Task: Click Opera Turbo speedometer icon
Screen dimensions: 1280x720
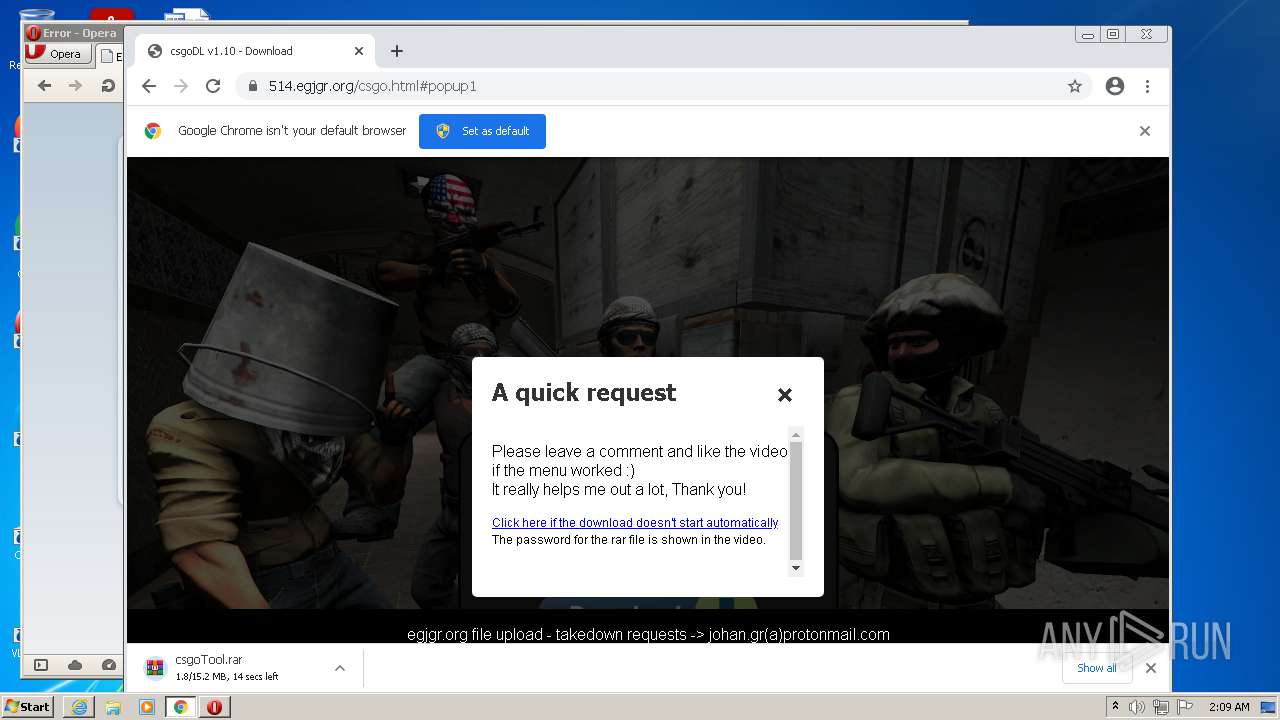Action: point(108,665)
